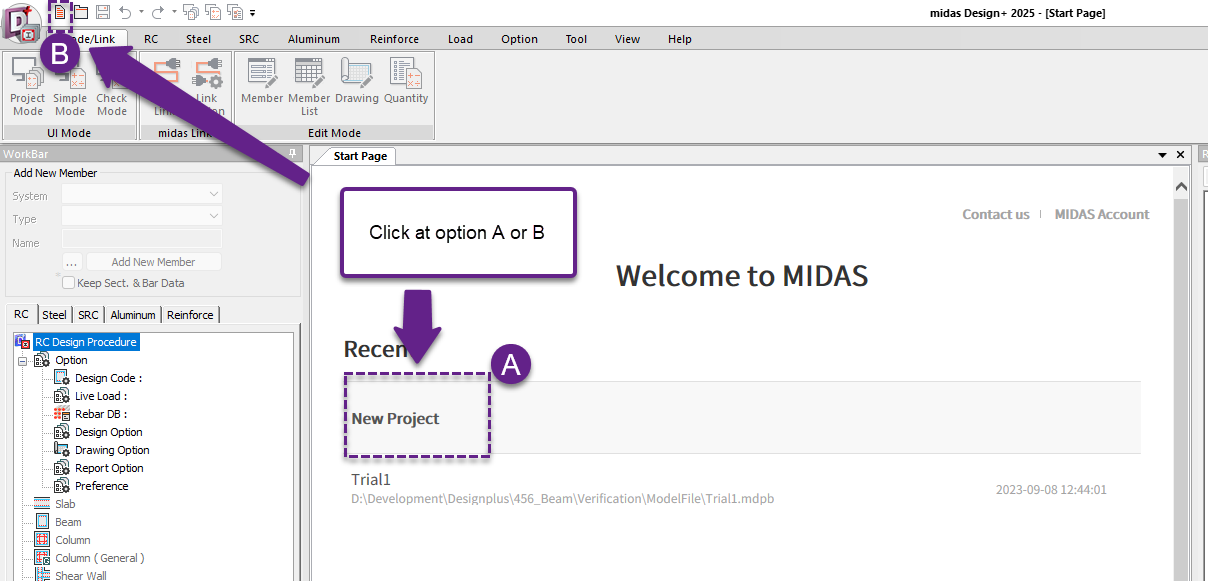Open the Undo history dropdown arrow

141,13
